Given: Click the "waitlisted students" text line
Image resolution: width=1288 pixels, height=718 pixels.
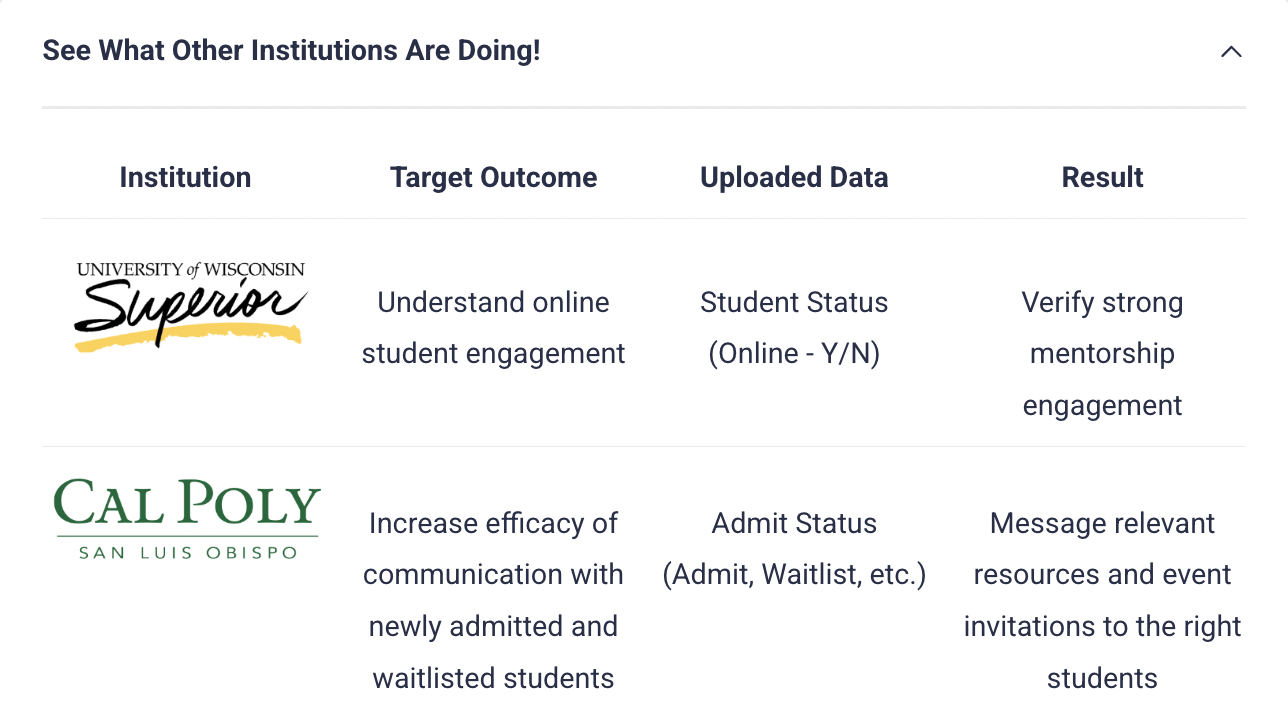Looking at the screenshot, I should point(493,678).
